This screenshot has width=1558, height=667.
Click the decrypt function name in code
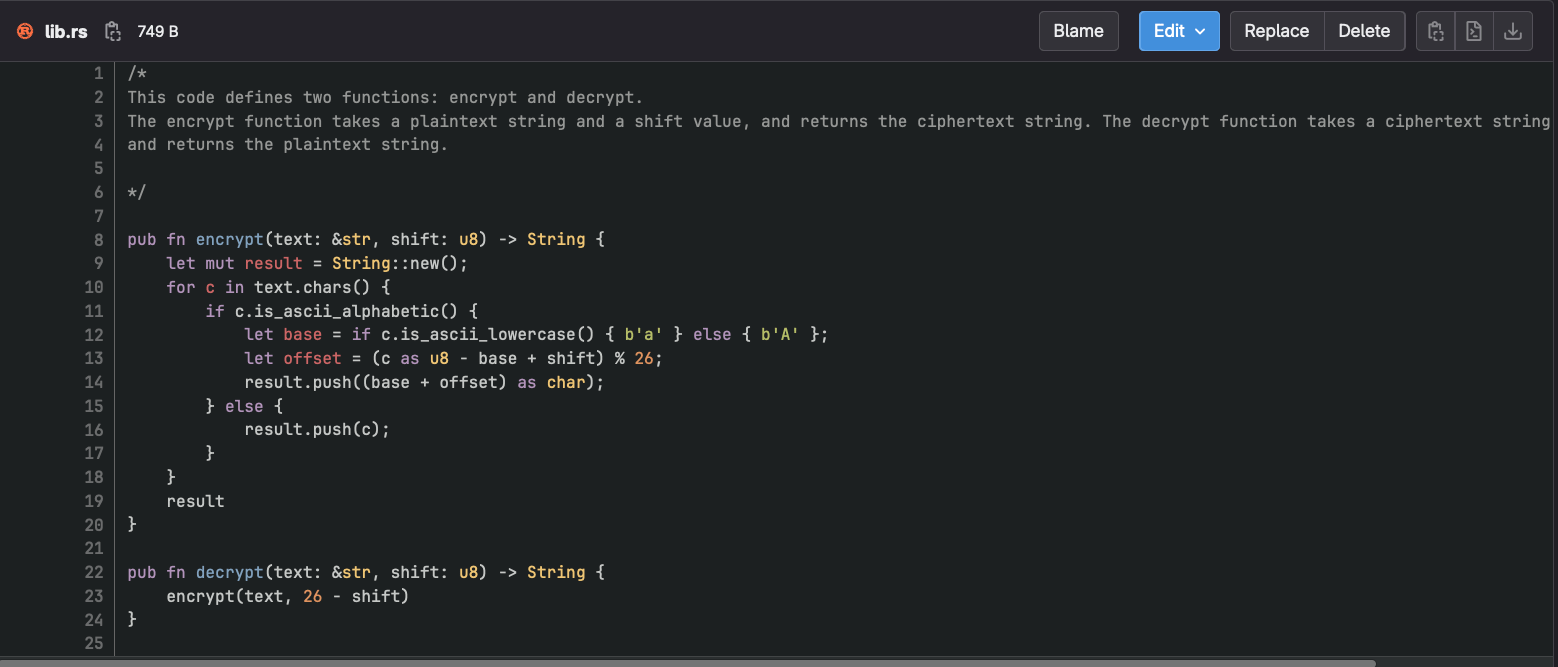229,572
